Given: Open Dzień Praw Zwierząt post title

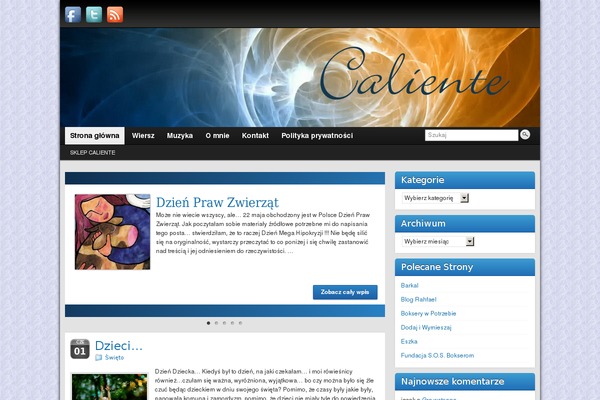Looking at the screenshot, I should 217,202.
